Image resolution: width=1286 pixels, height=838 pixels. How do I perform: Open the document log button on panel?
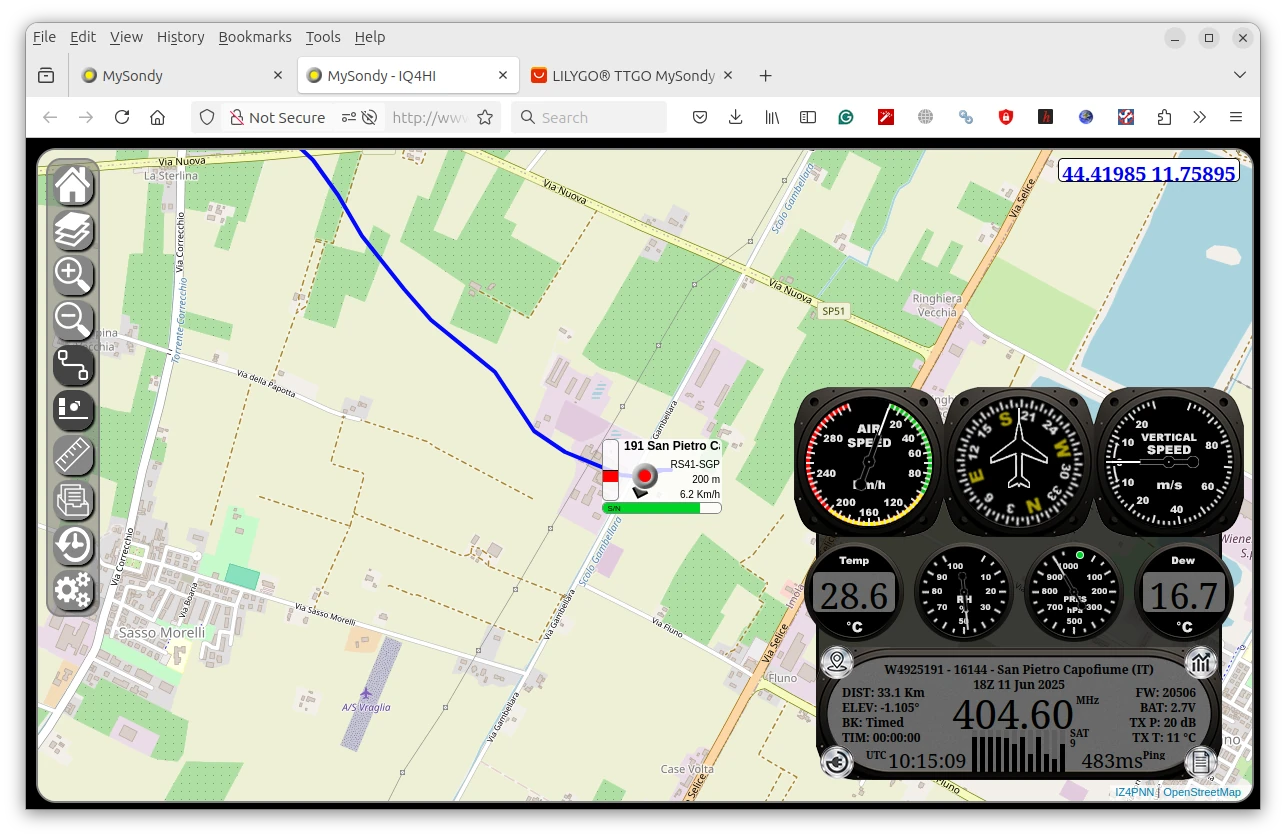(1201, 763)
